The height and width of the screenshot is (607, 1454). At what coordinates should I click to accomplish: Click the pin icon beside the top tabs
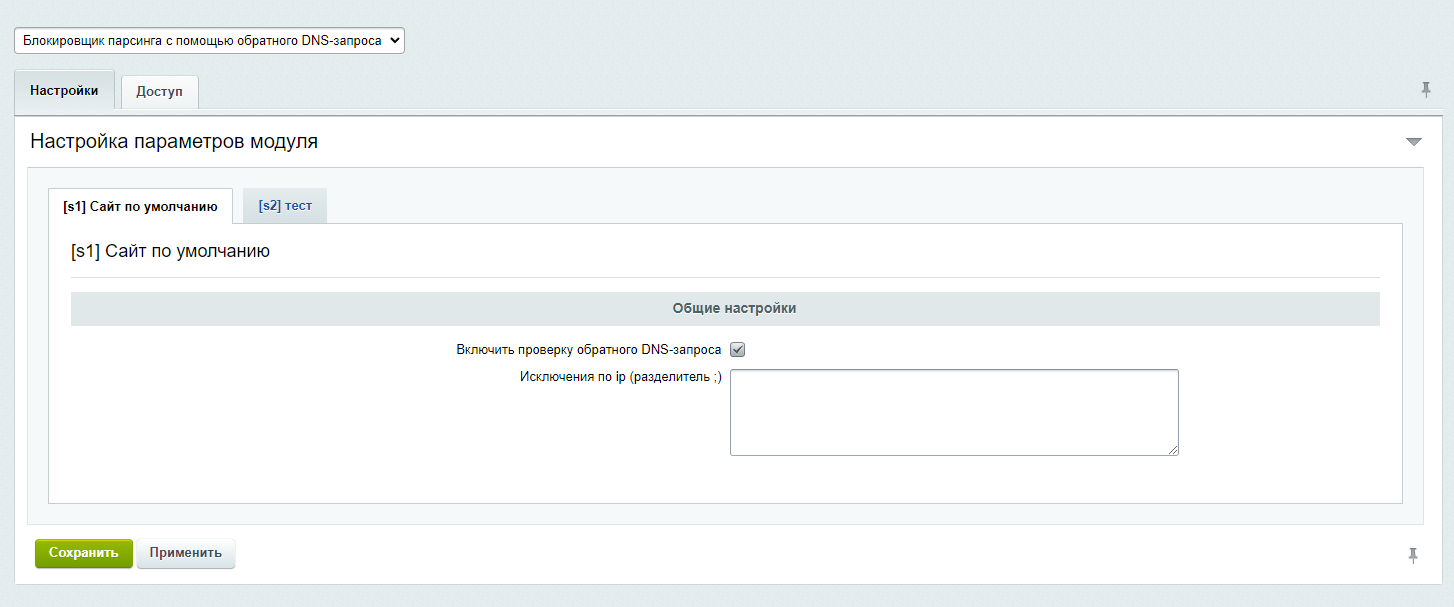(1426, 90)
